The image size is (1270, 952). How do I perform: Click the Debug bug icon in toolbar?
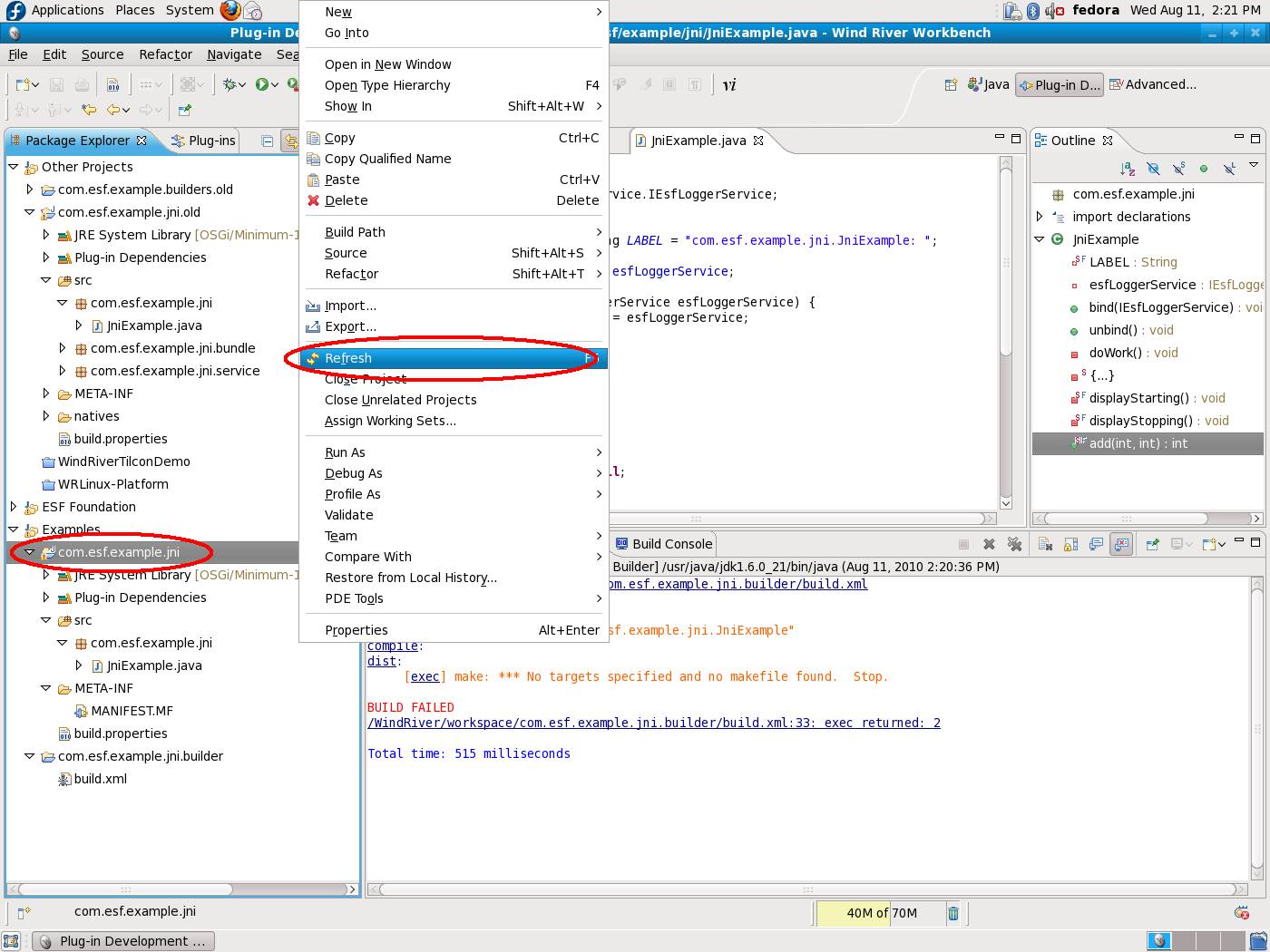coord(230,84)
